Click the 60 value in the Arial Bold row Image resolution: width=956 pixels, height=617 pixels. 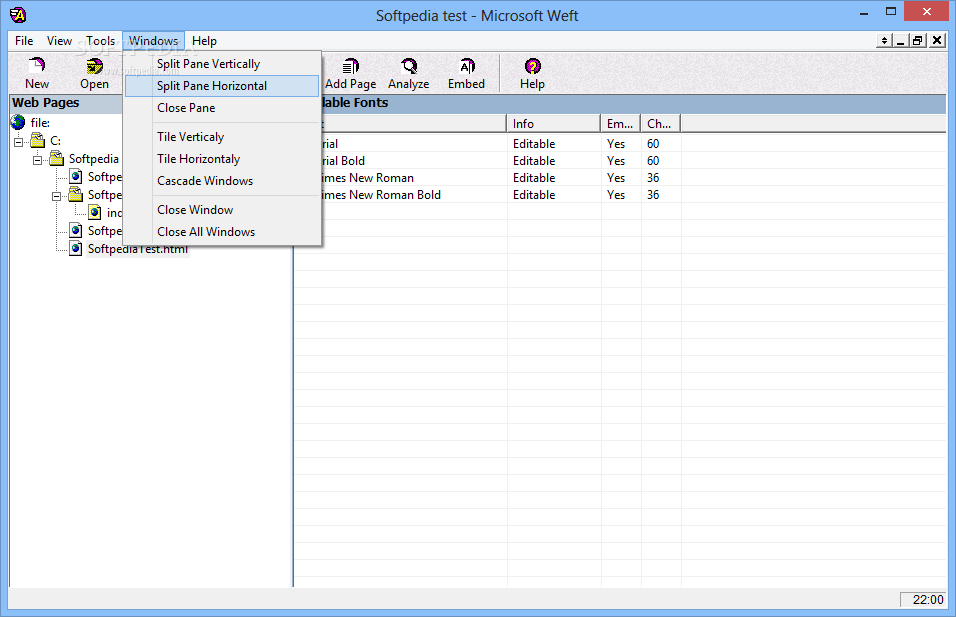tap(653, 160)
